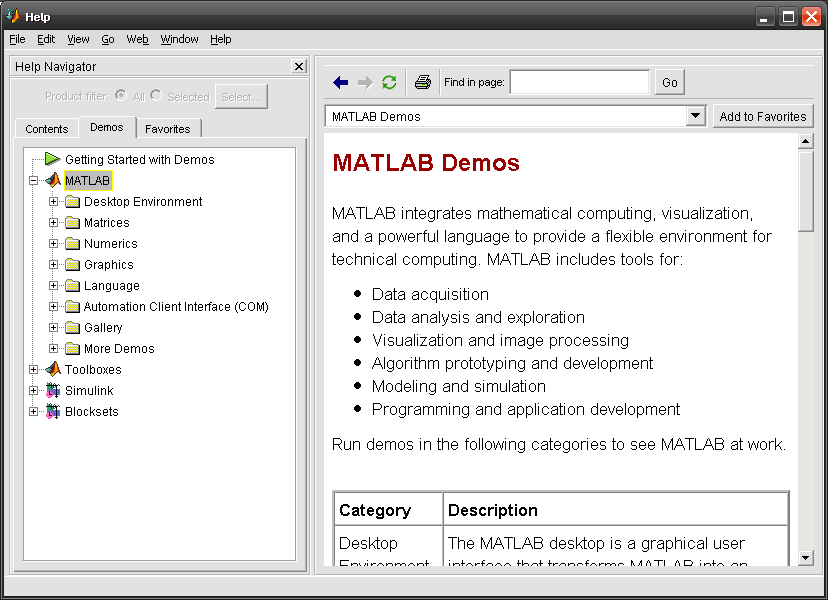Click the green Refresh icon
828x600 pixels.
[389, 83]
